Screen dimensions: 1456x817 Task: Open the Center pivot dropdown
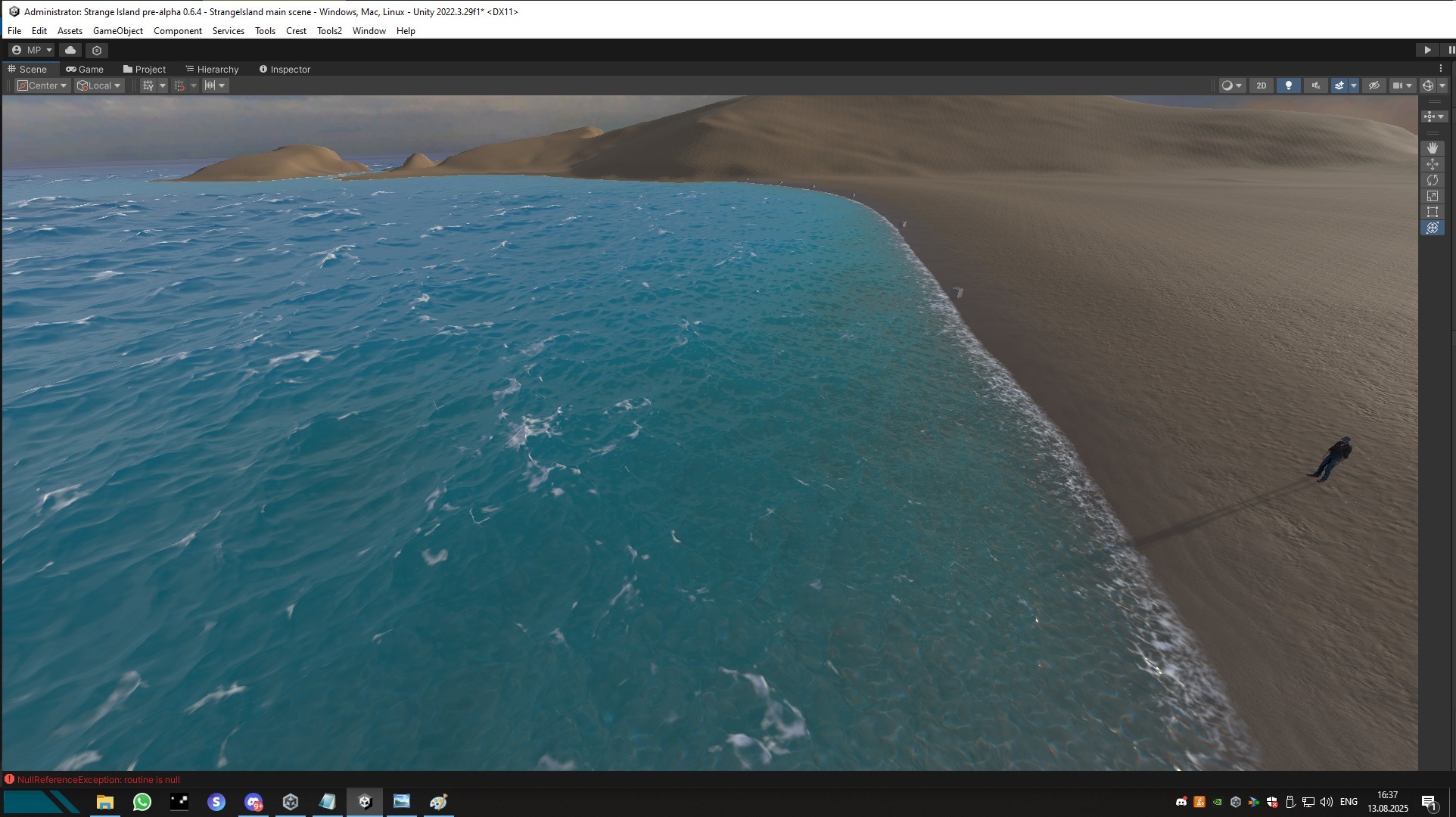42,85
